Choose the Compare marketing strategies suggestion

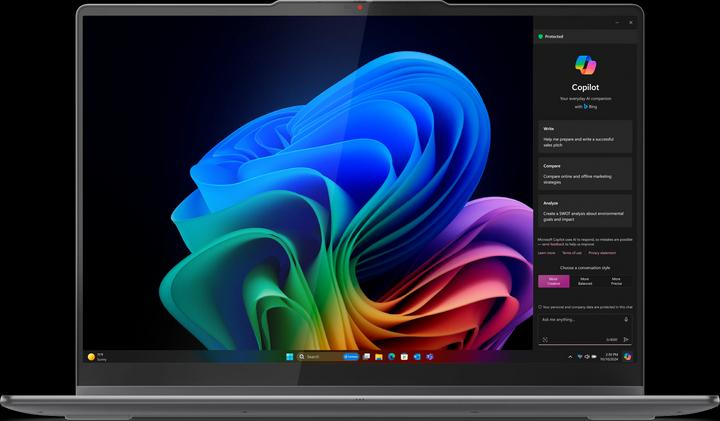pos(585,174)
